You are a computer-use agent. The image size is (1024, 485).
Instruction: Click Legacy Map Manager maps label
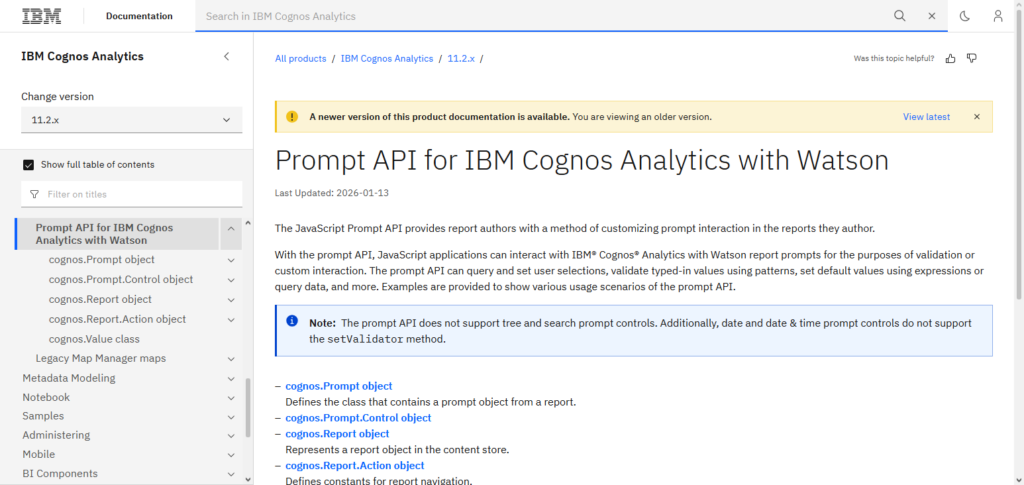[101, 358]
